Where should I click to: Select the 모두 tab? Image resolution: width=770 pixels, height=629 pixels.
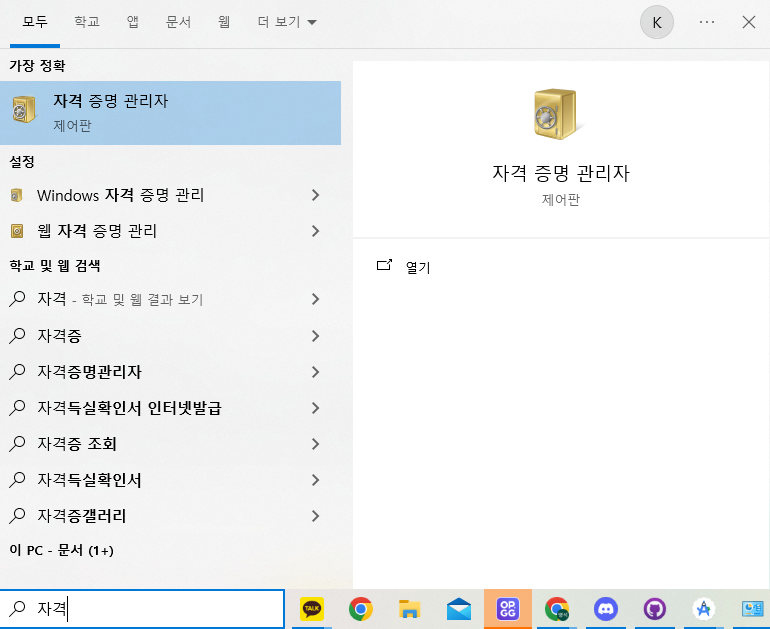click(35, 22)
